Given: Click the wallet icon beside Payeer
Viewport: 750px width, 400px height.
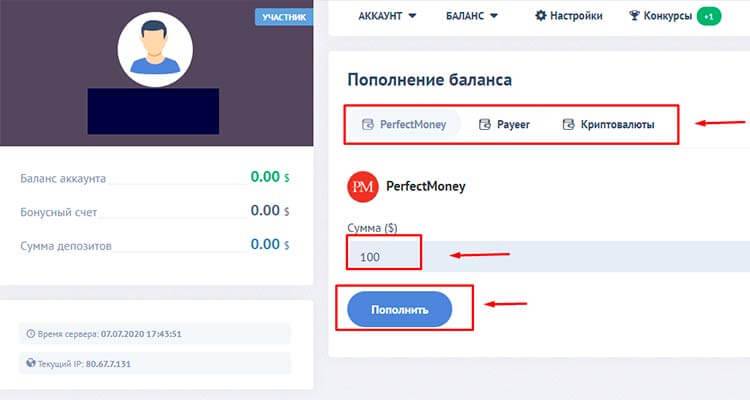Looking at the screenshot, I should [x=485, y=124].
